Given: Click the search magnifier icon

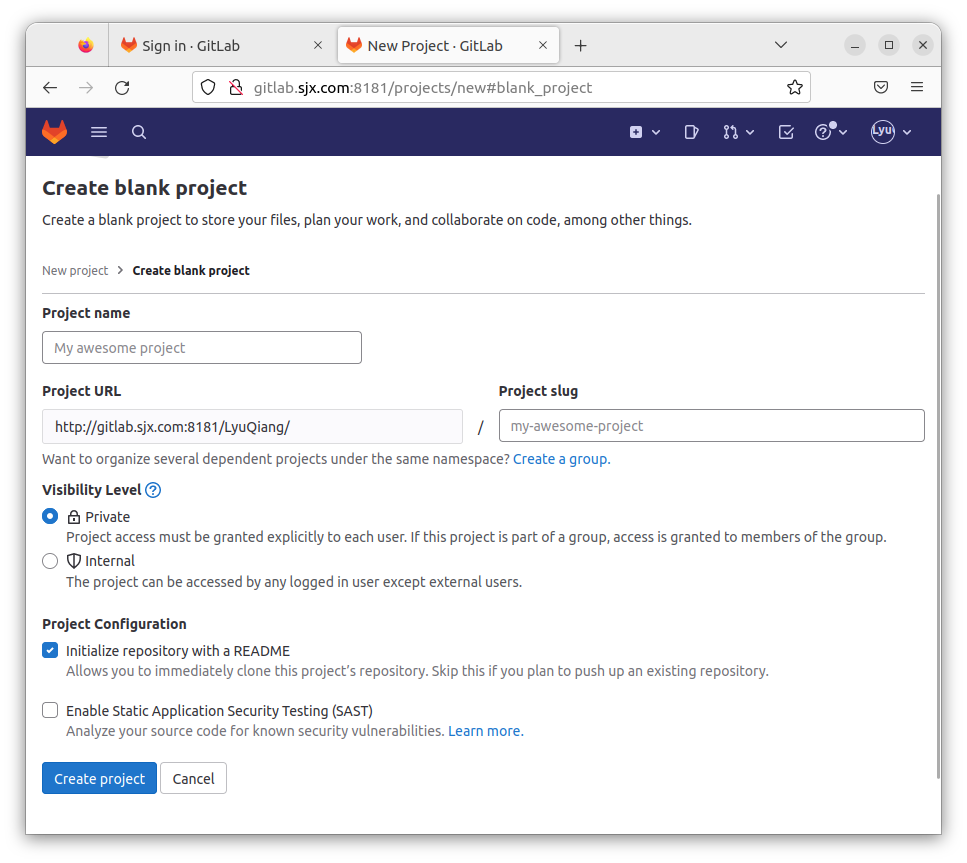Looking at the screenshot, I should (139, 132).
